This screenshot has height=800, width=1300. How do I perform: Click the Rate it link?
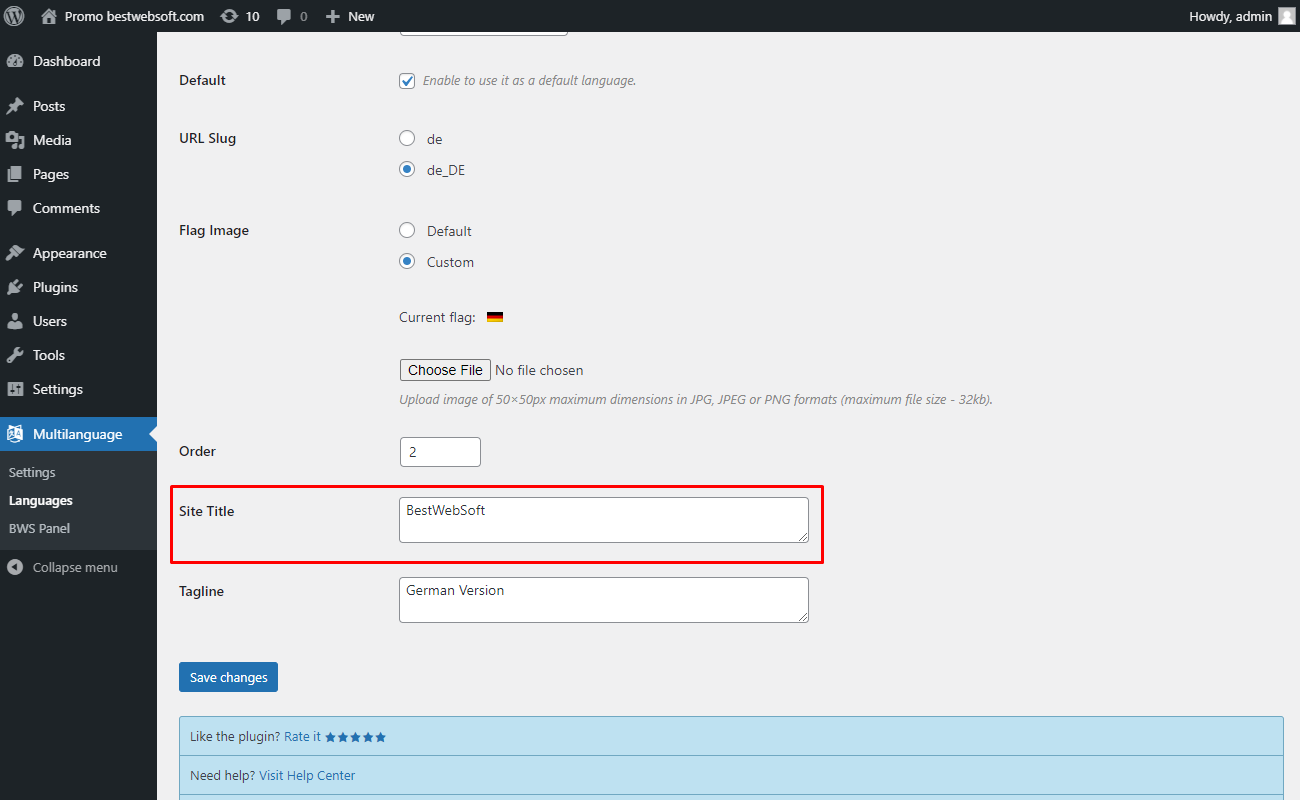pos(302,737)
